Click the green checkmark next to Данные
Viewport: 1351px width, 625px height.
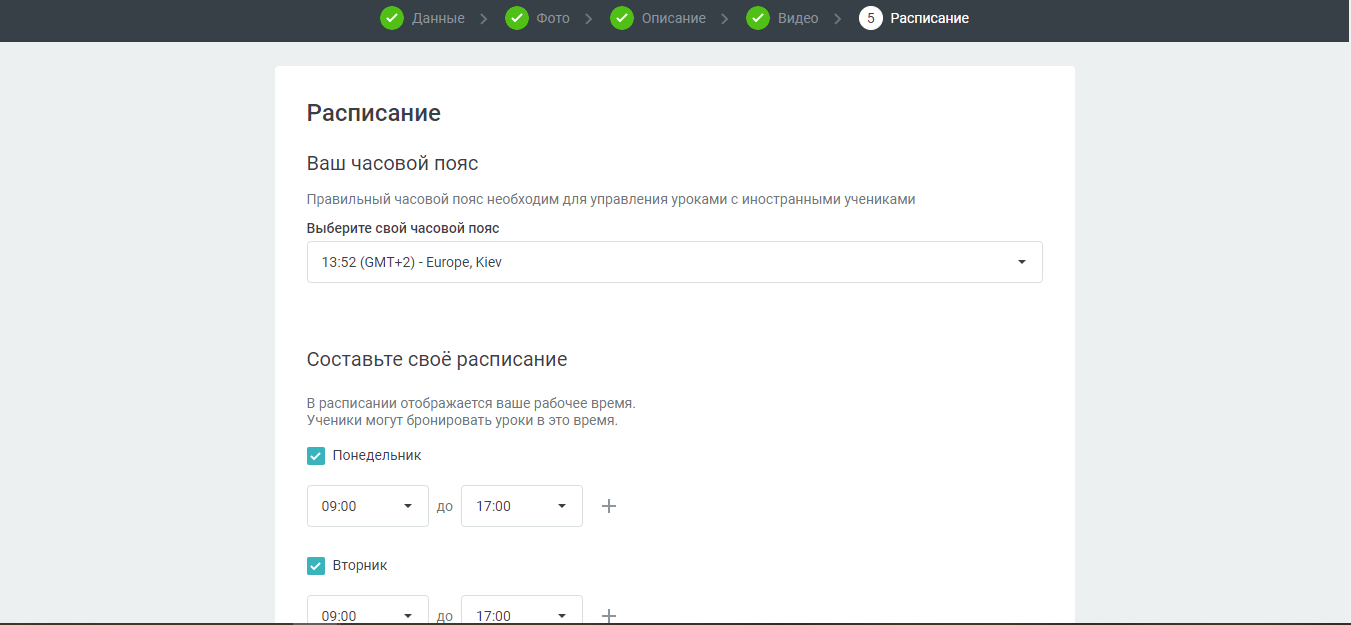[x=392, y=18]
